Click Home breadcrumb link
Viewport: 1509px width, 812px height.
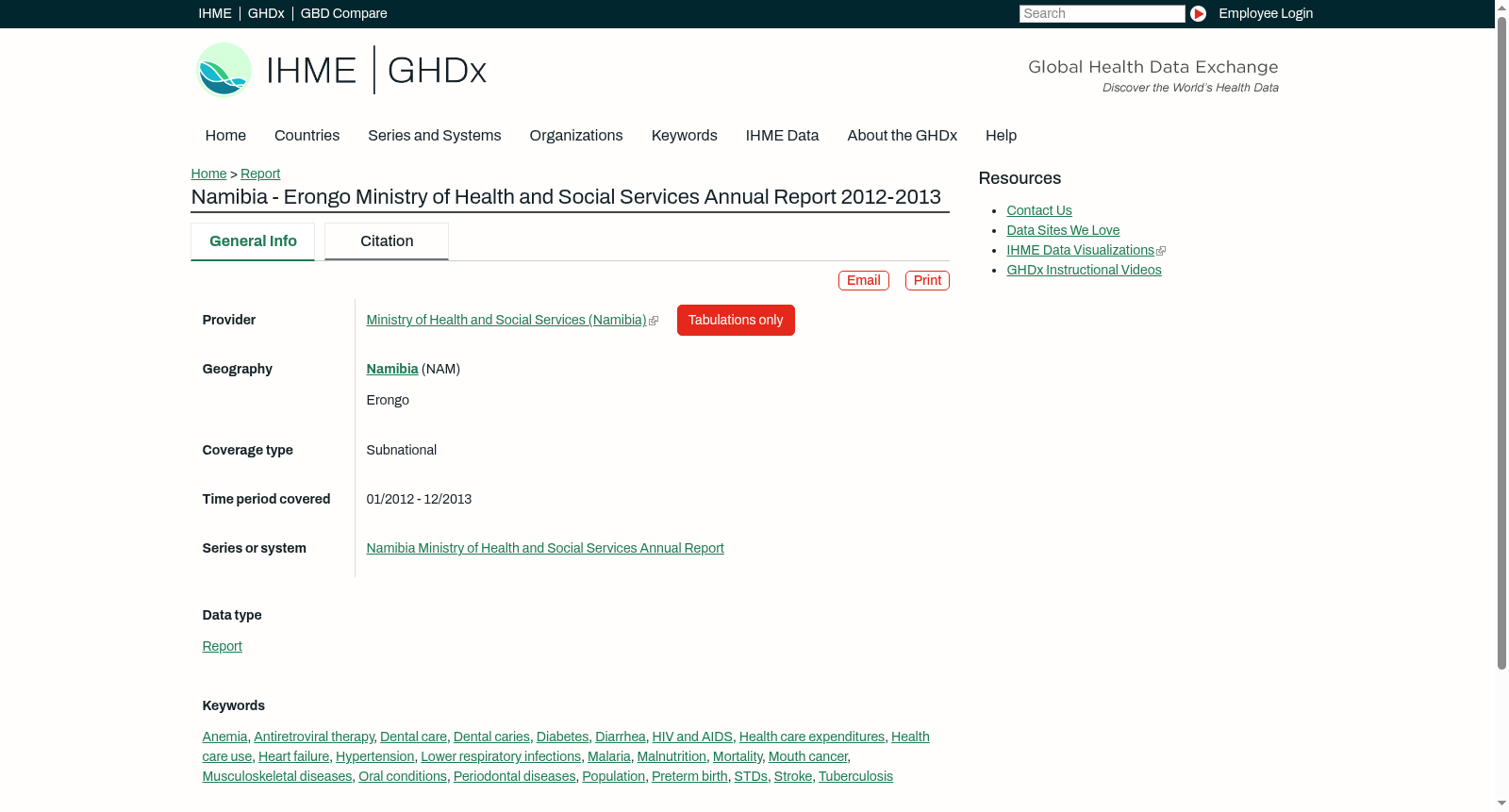tap(208, 174)
